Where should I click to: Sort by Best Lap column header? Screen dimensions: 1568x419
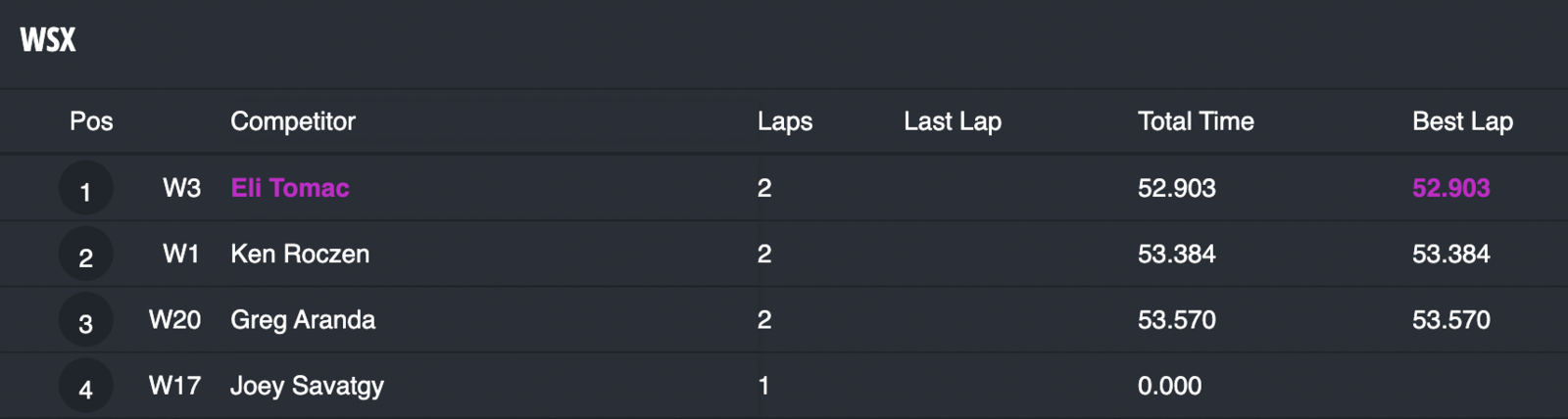(1461, 121)
